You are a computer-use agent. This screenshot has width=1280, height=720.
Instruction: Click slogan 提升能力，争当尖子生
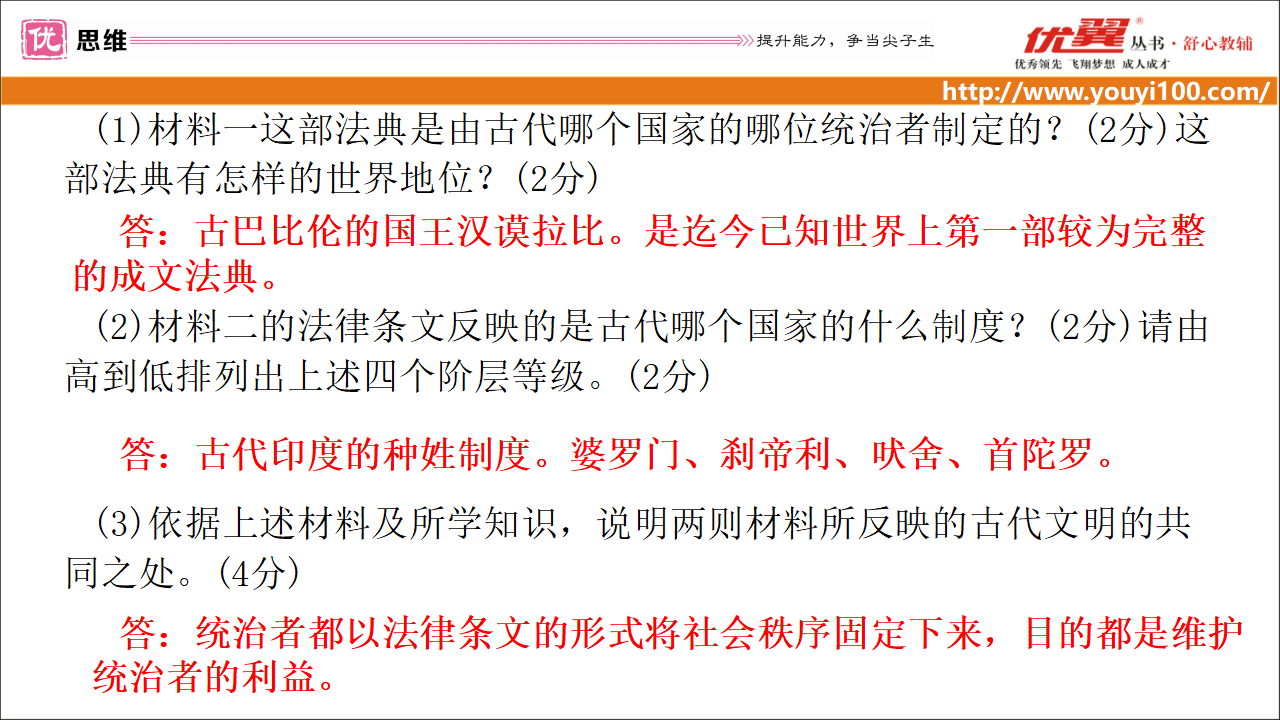[845, 41]
